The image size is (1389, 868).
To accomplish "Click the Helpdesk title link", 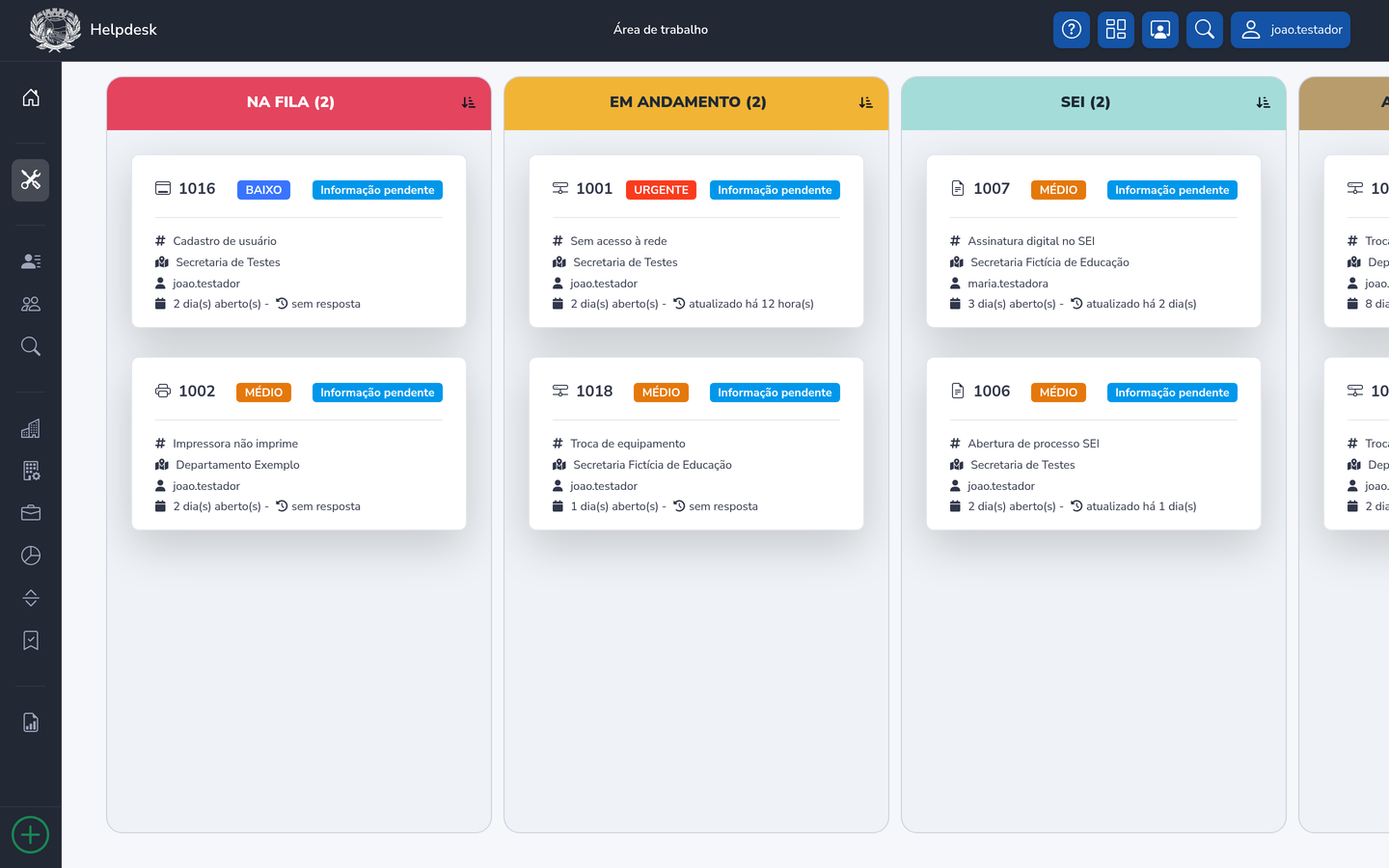I will (x=123, y=30).
